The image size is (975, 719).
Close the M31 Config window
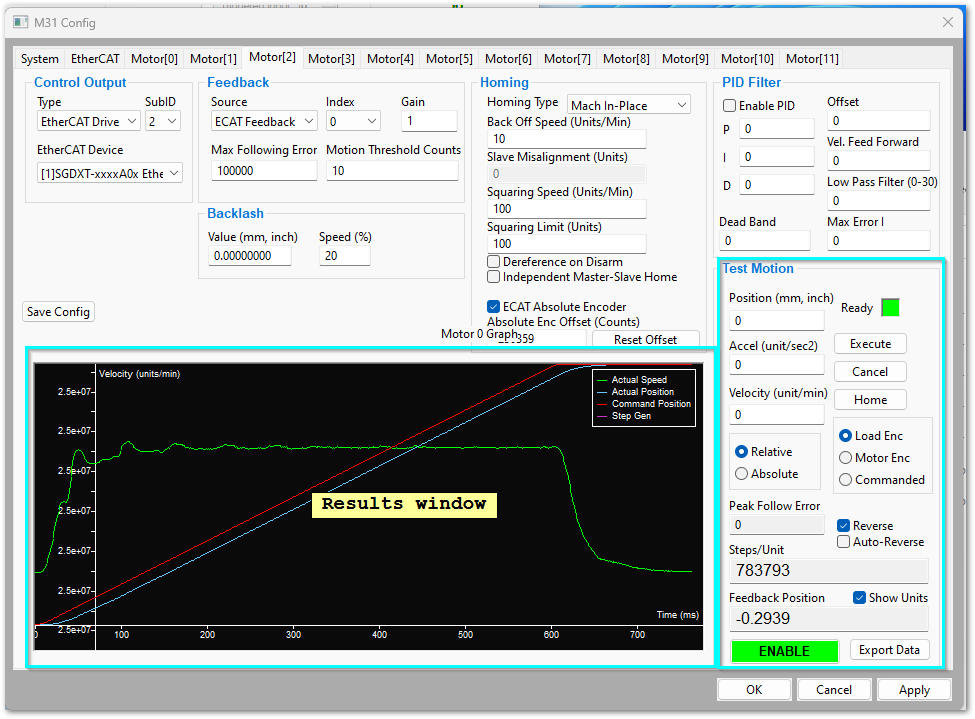(x=948, y=22)
